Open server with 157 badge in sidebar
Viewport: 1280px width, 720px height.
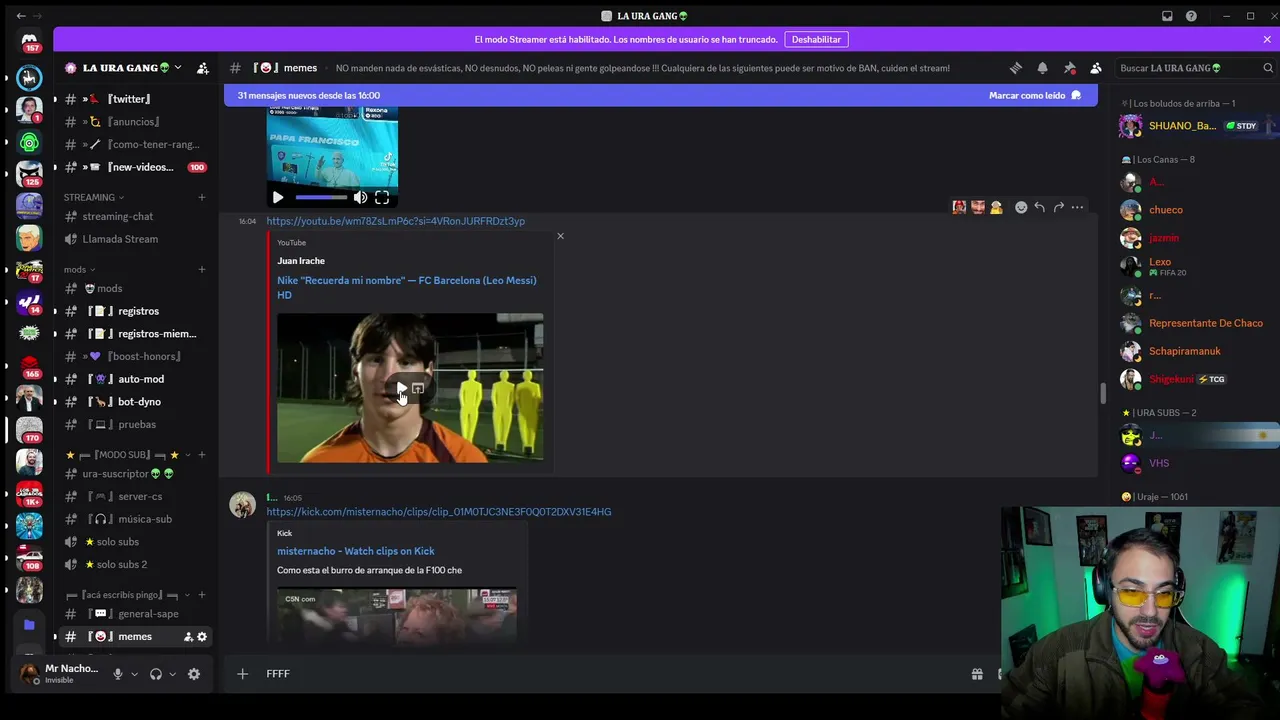29,41
